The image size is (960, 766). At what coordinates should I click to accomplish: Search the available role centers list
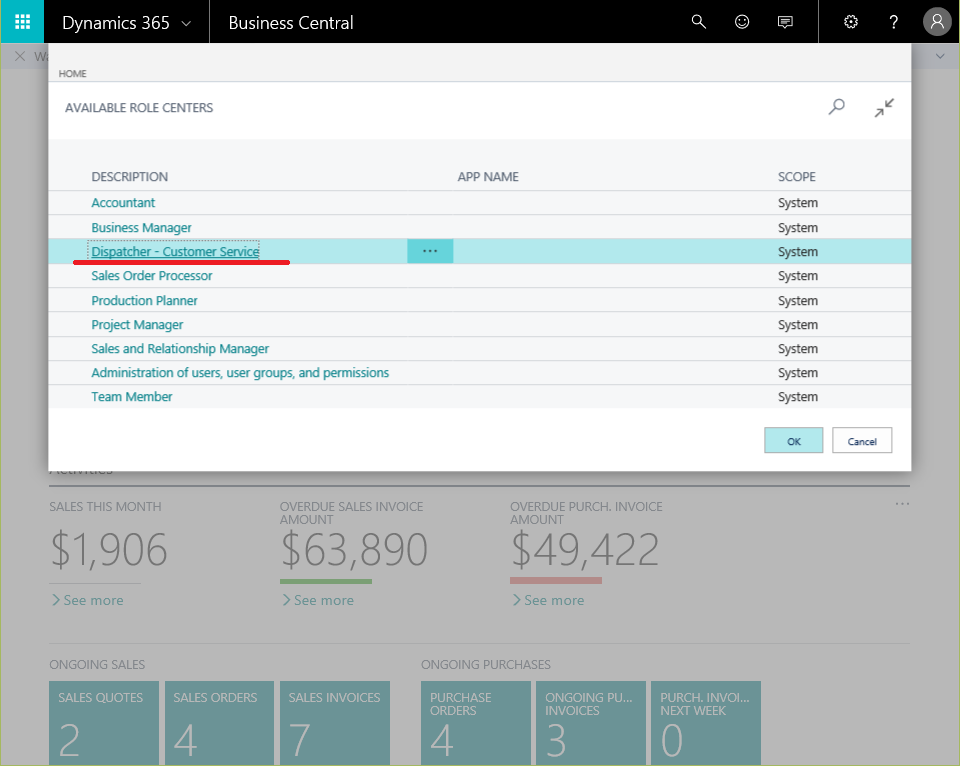(x=836, y=107)
